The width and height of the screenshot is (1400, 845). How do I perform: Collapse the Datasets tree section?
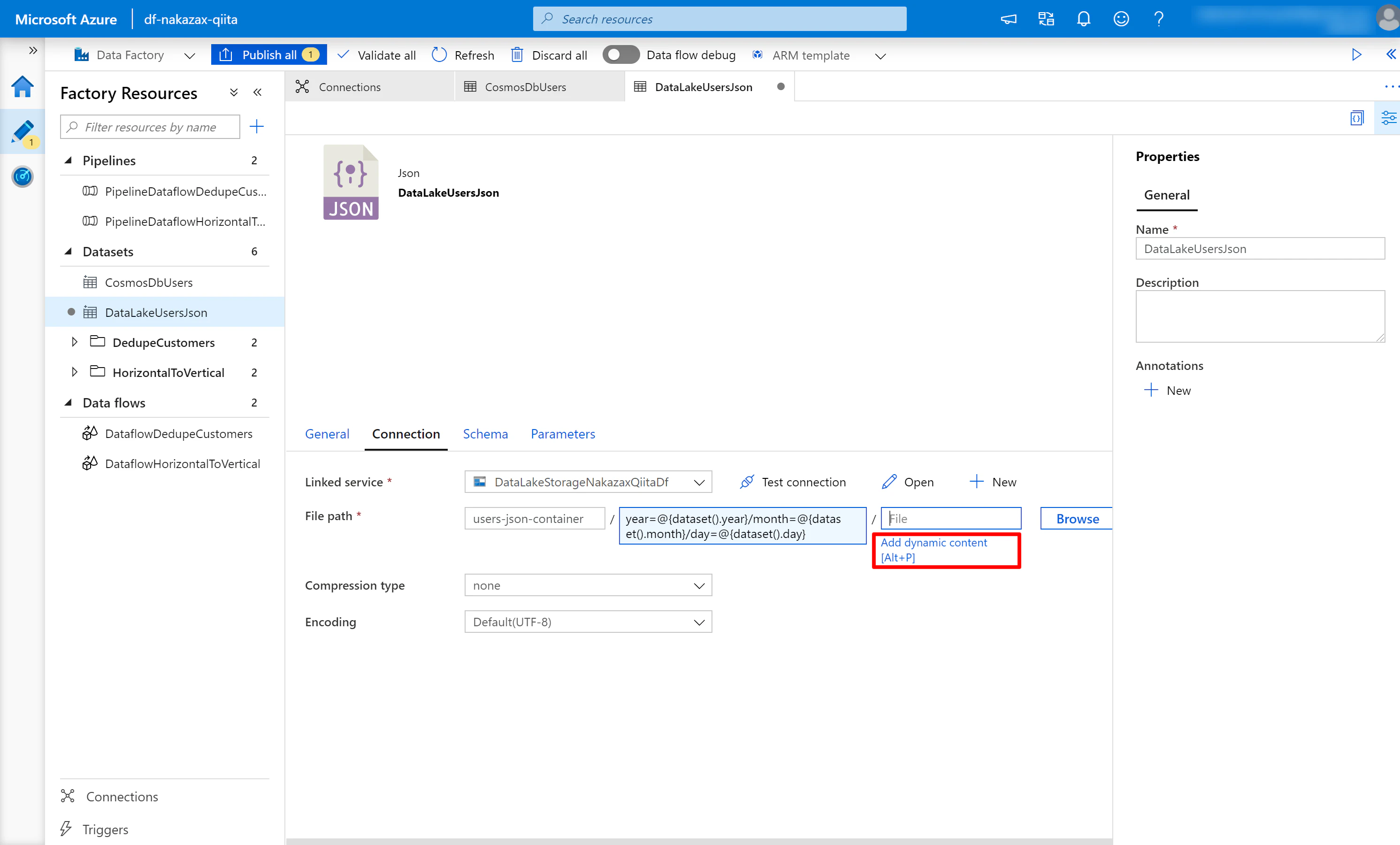click(x=68, y=251)
